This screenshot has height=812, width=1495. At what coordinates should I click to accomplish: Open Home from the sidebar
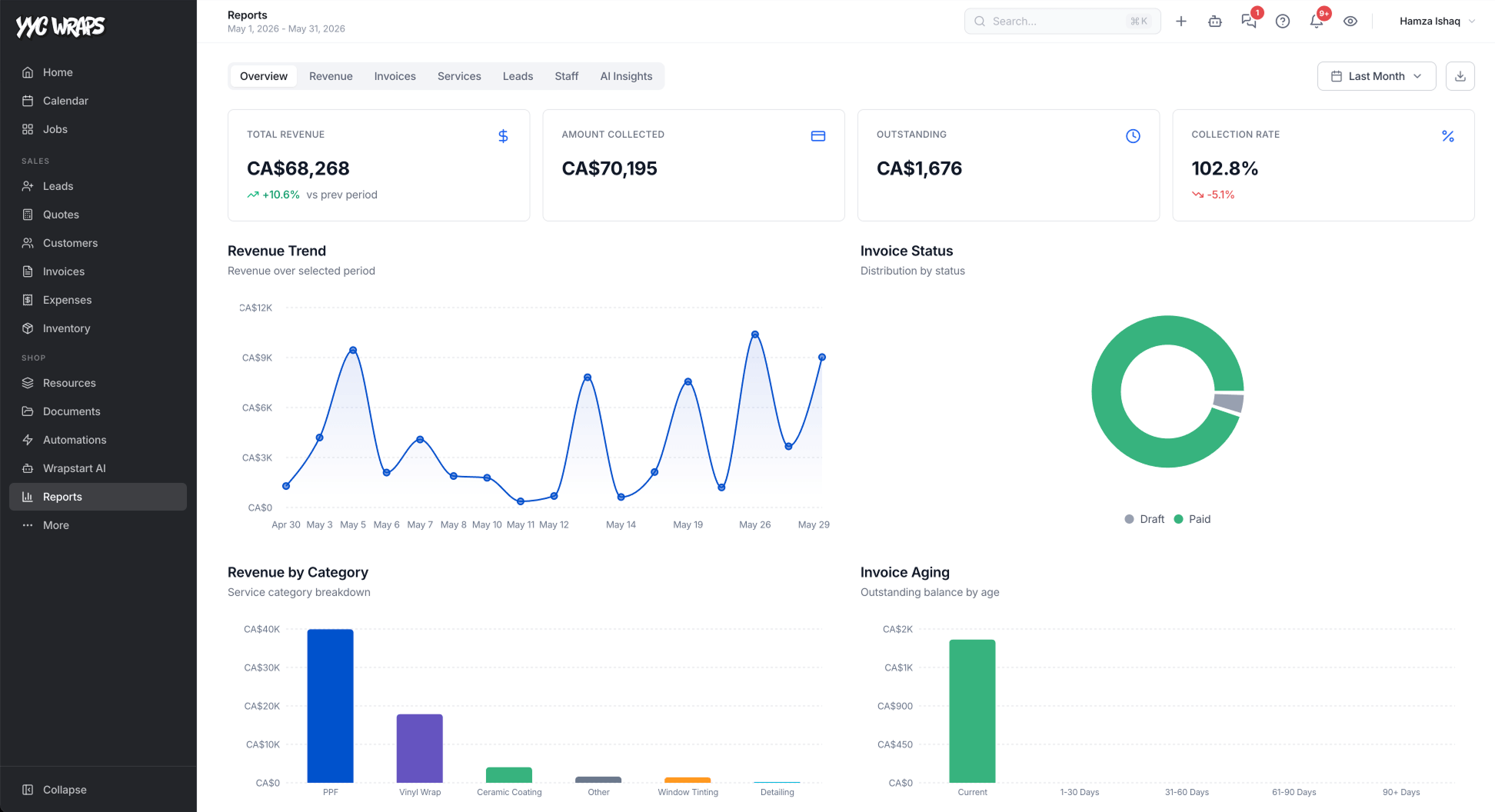tap(98, 72)
